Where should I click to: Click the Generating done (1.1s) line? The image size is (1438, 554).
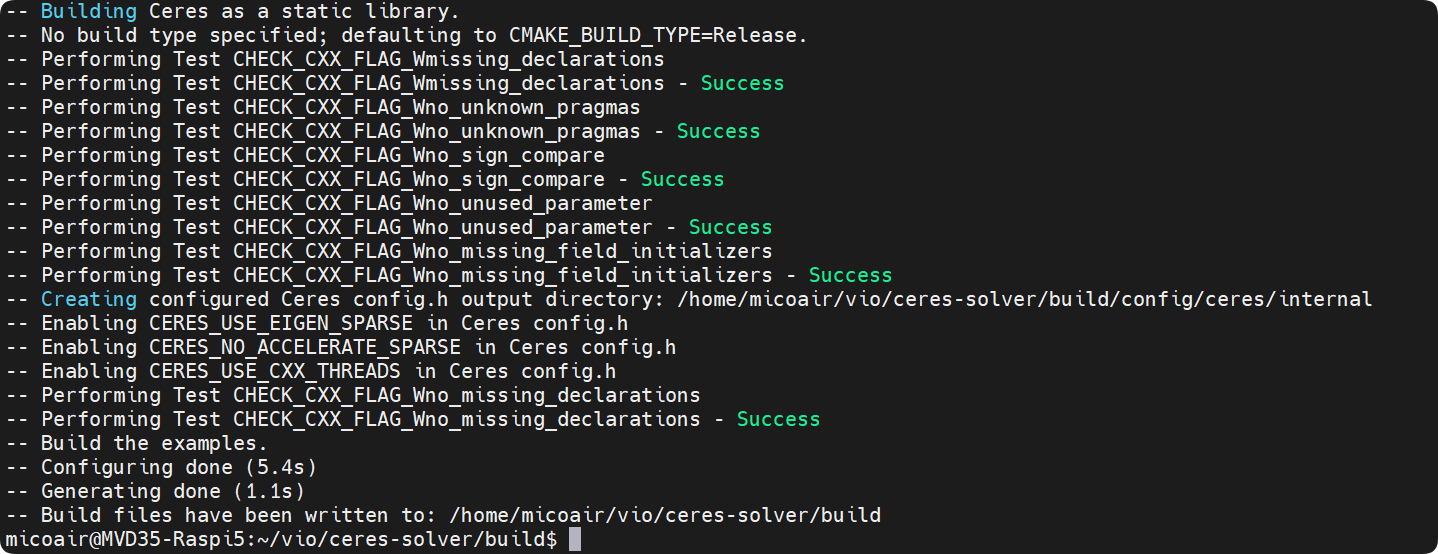(x=155, y=491)
